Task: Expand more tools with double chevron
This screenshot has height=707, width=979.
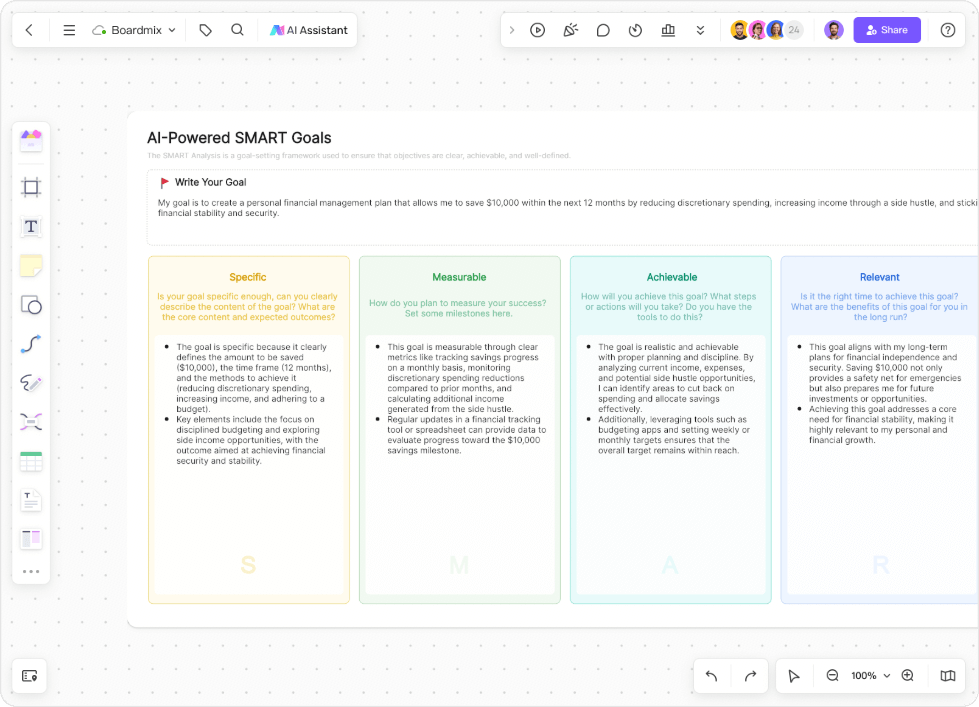Action: point(701,30)
